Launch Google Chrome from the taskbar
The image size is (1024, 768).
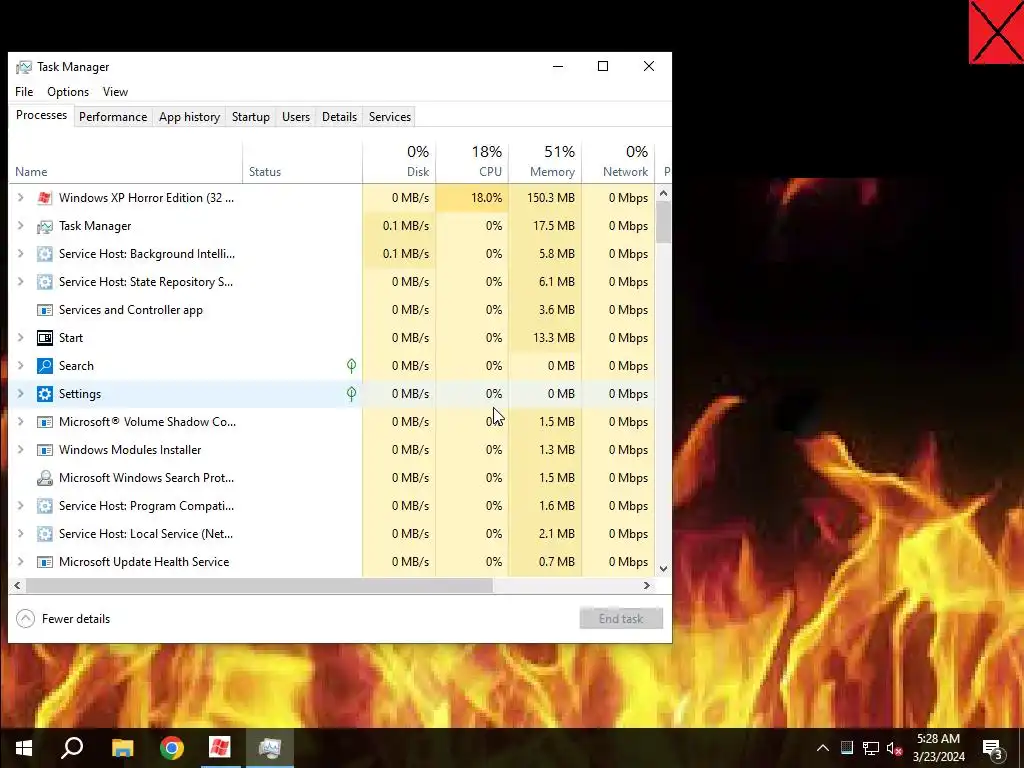[x=172, y=748]
